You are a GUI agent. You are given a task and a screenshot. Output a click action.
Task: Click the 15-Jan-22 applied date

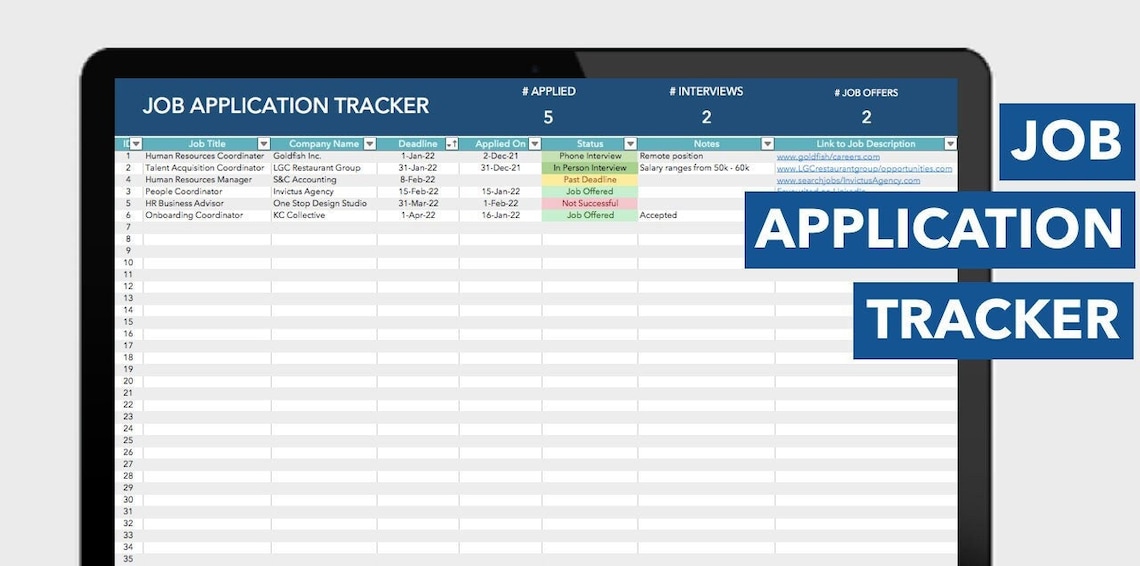tap(501, 191)
